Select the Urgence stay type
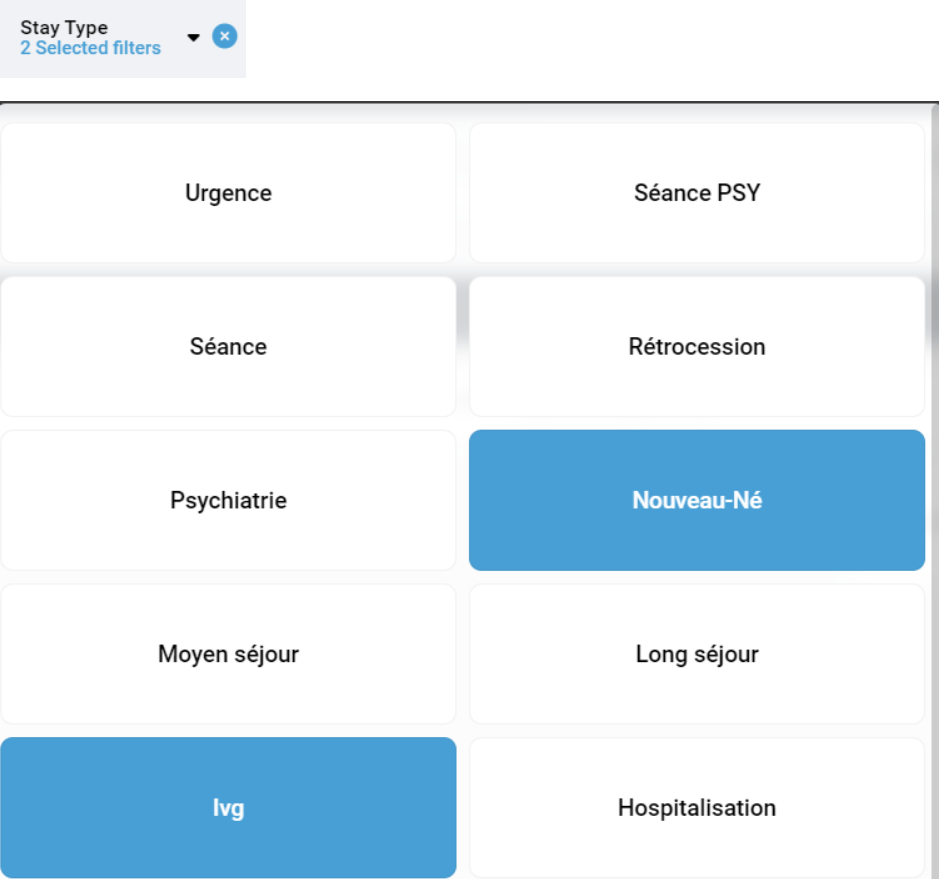The image size is (939, 879). [x=228, y=193]
